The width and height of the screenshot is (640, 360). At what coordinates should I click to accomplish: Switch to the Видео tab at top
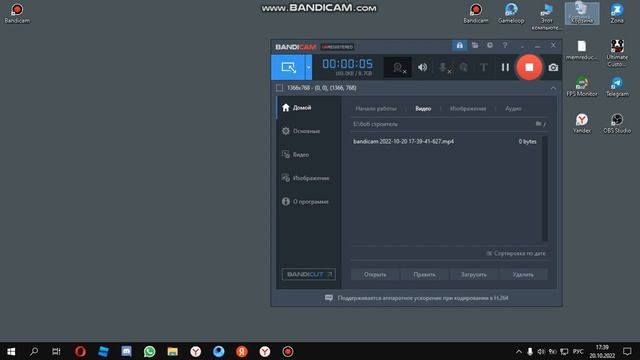pyautogui.click(x=423, y=109)
